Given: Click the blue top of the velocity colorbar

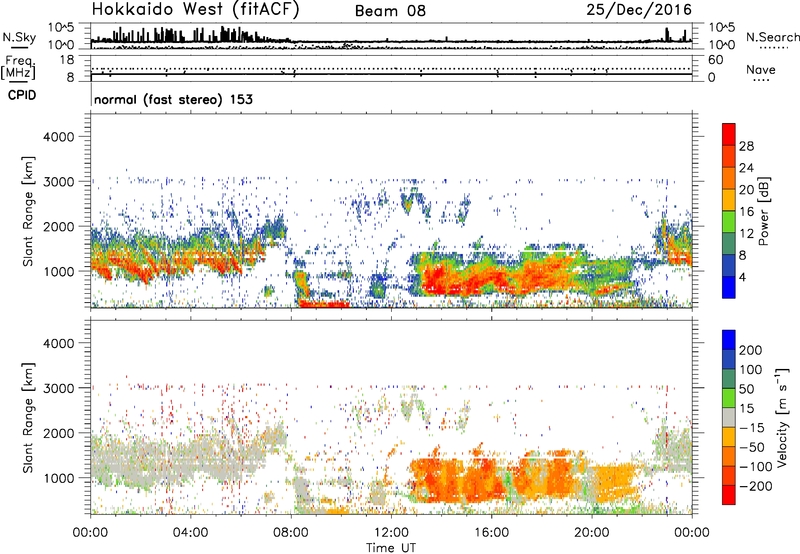Looking at the screenshot, I should point(729,340).
